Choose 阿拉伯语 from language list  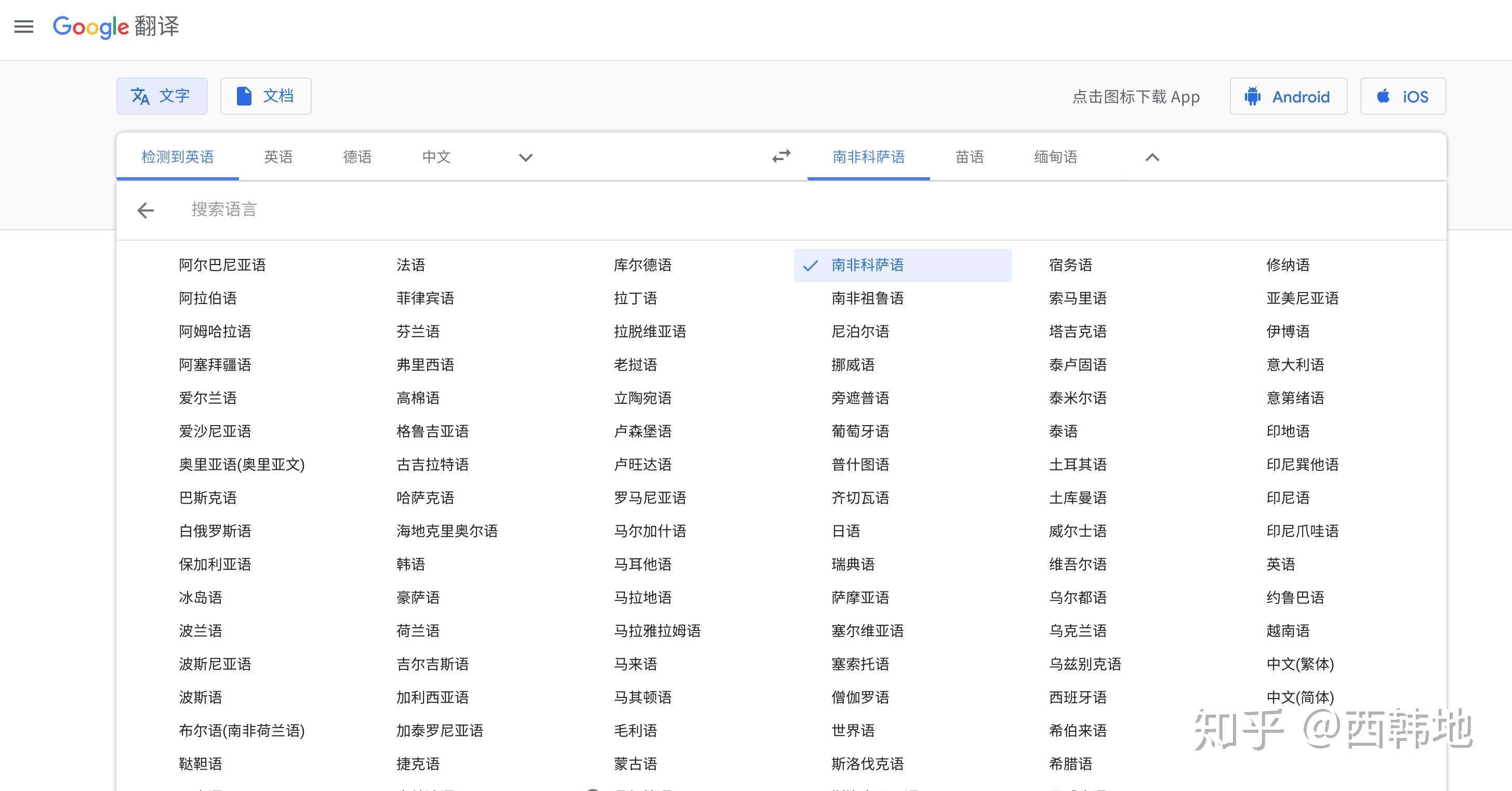(x=208, y=298)
